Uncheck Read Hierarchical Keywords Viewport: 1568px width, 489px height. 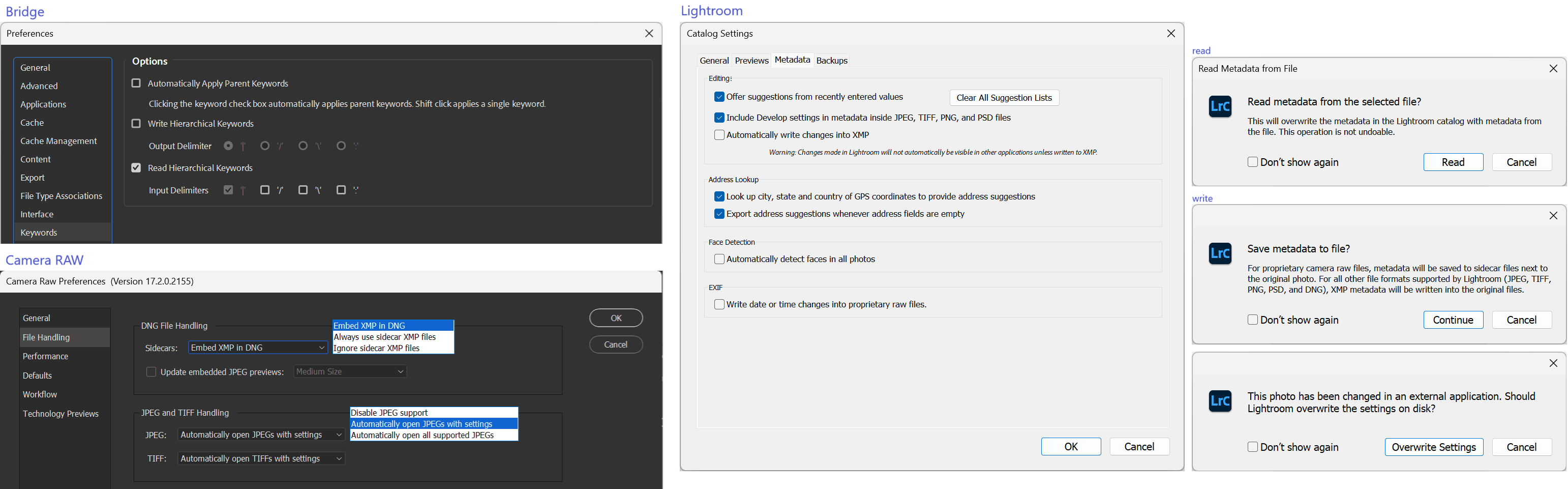136,168
